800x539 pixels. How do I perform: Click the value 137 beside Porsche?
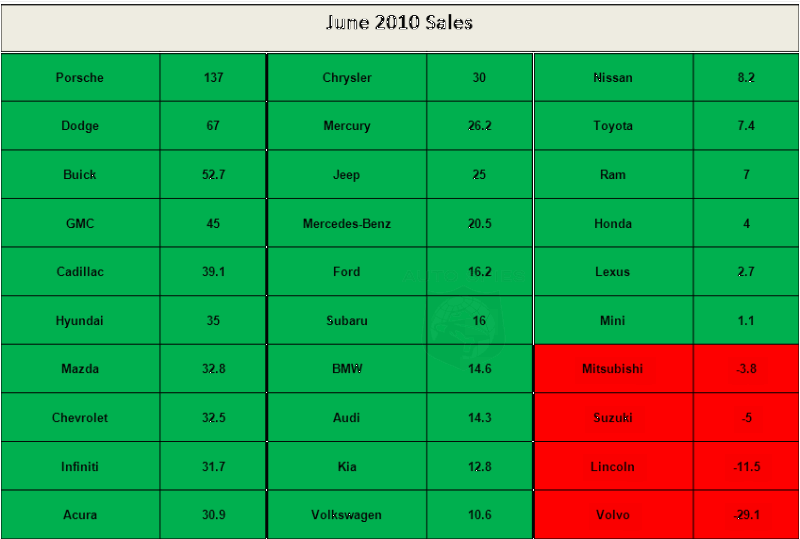(213, 78)
